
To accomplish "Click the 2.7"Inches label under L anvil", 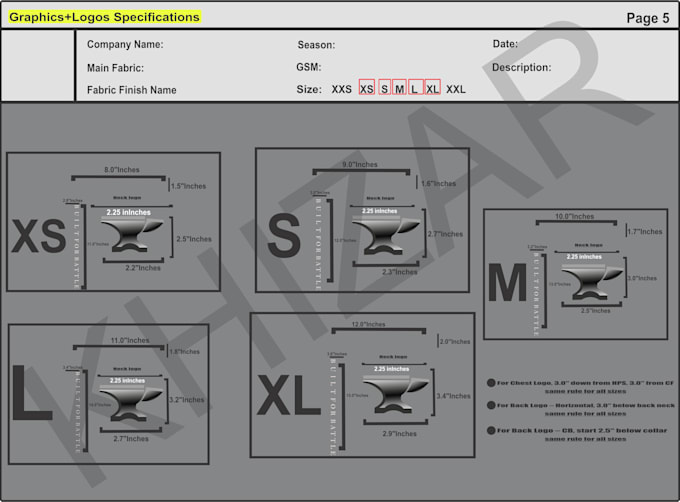I will pos(131,439).
